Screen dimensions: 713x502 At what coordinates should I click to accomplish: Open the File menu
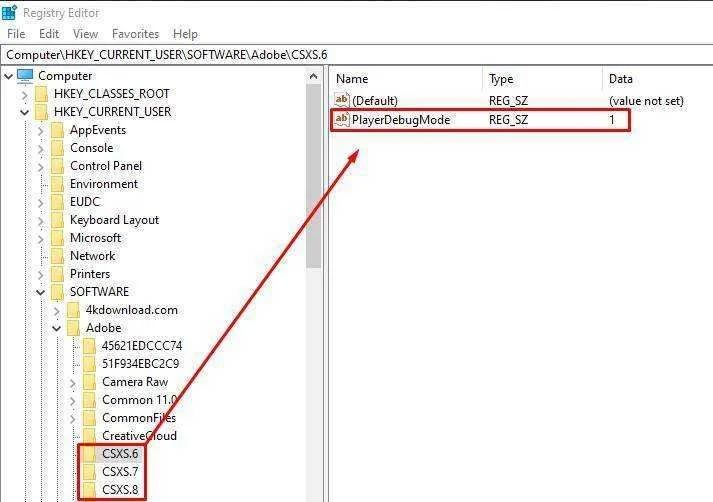tap(16, 34)
